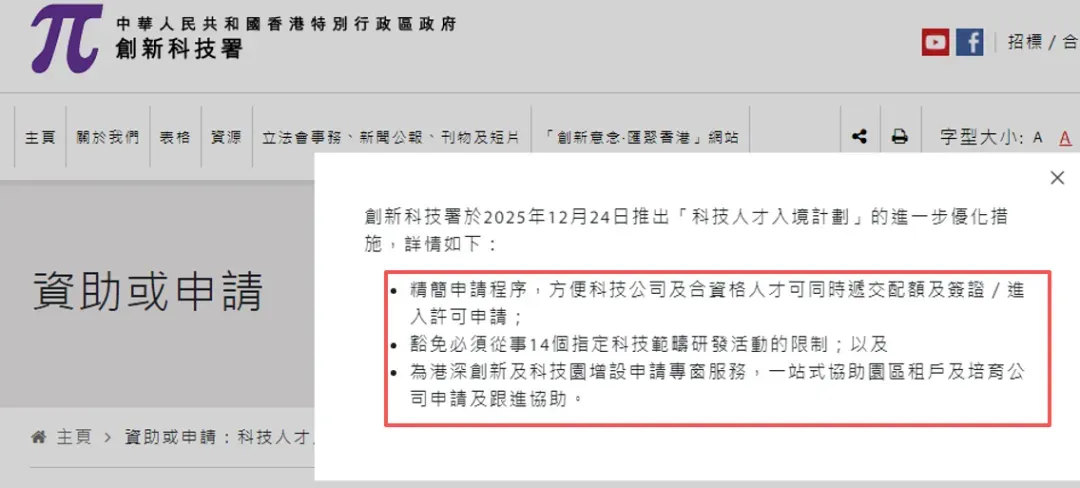Click the 資助或申請 page heading
The height and width of the screenshot is (488, 1080).
(147, 292)
